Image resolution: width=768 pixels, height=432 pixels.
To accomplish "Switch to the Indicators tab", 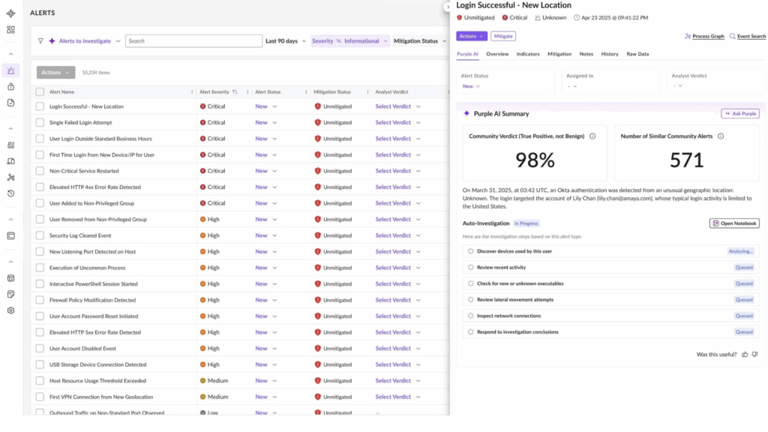I will point(528,54).
